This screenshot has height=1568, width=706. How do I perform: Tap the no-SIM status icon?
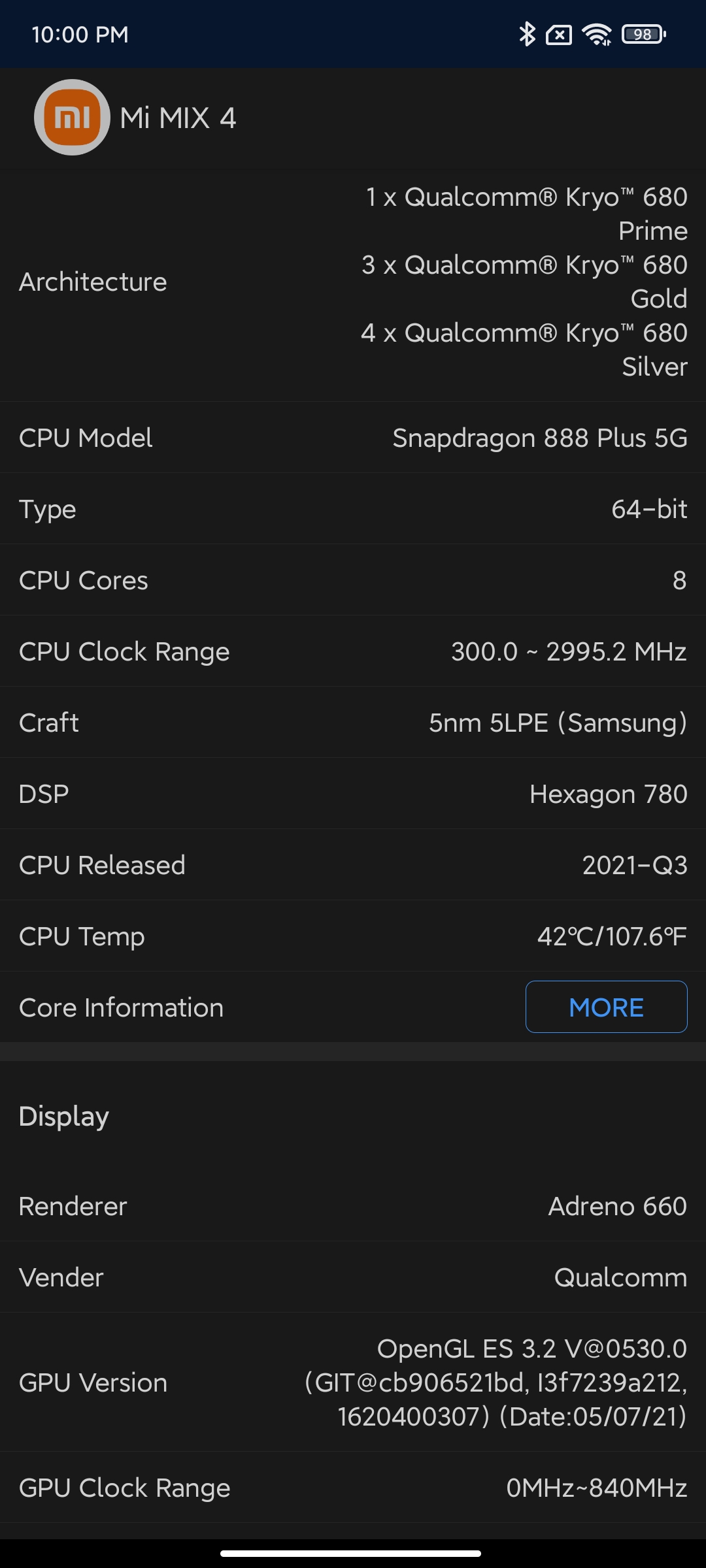[x=559, y=35]
